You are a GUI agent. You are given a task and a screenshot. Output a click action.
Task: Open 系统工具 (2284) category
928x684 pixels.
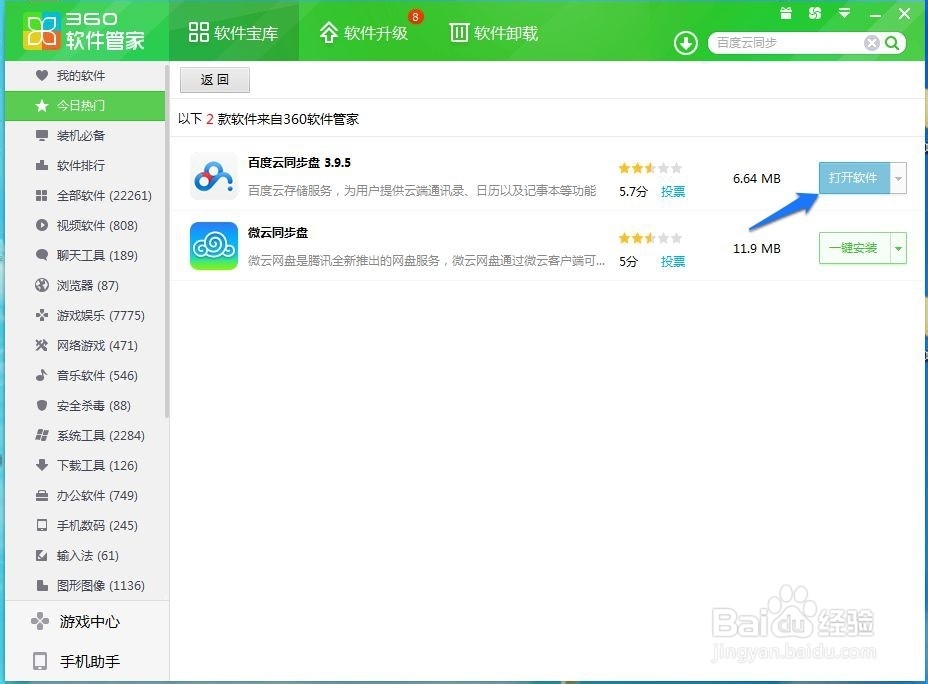(85, 435)
